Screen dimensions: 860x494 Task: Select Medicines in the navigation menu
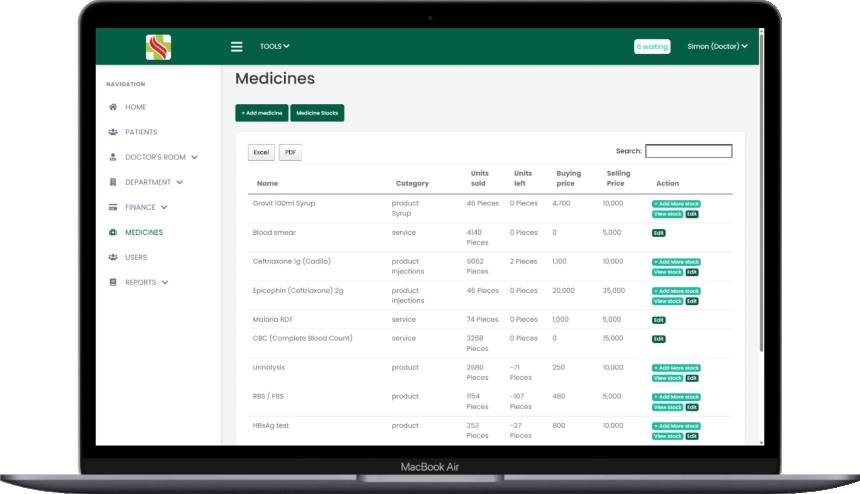point(143,232)
